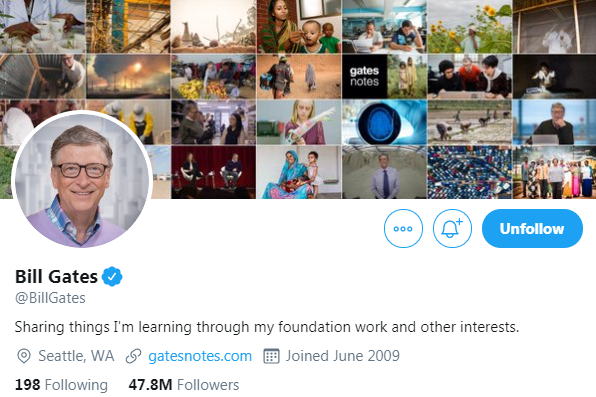This screenshot has width=596, height=397.
Task: Click the blue brain scan image in the banner
Action: click(384, 122)
